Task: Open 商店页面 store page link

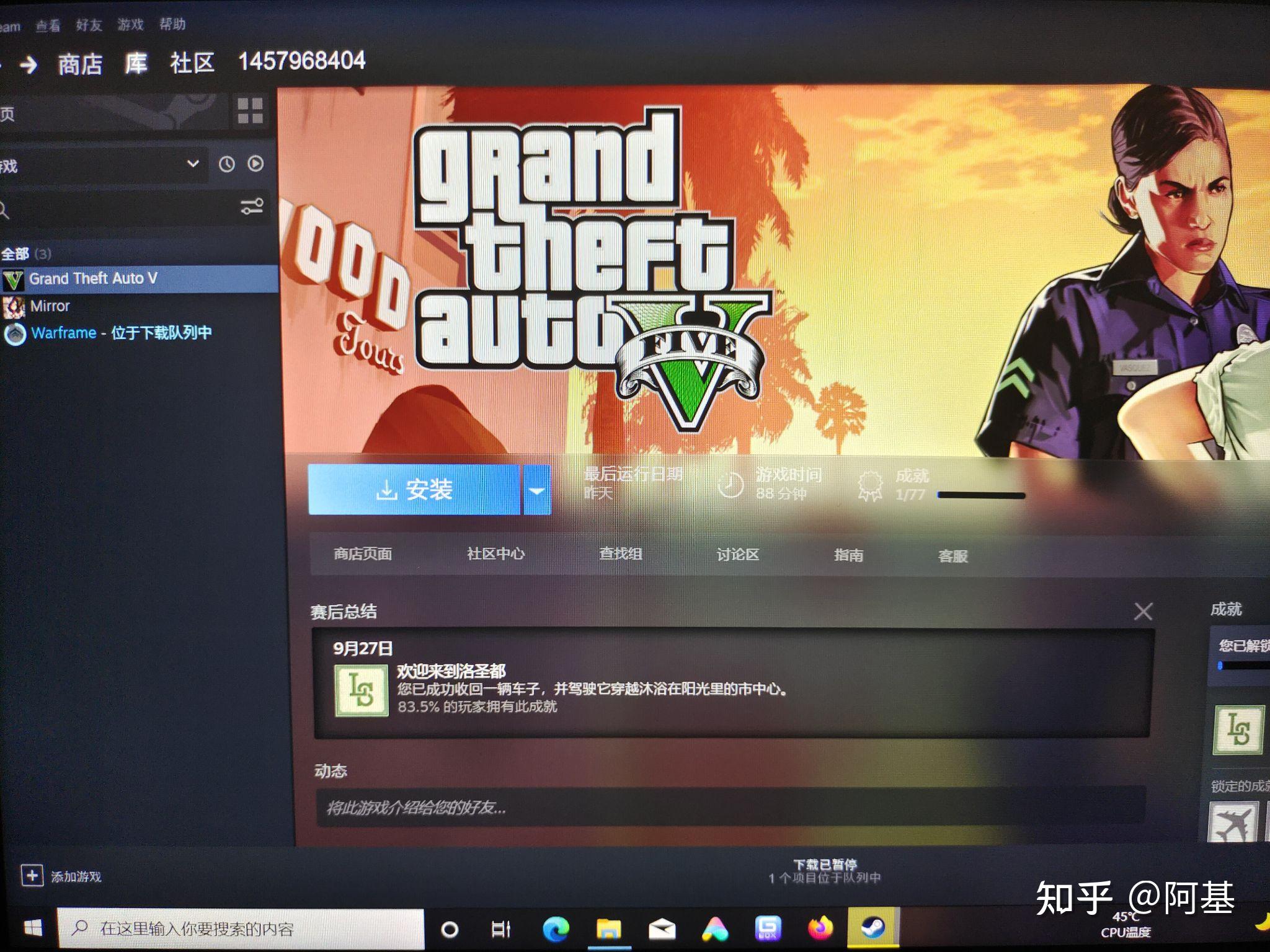Action: click(x=363, y=553)
